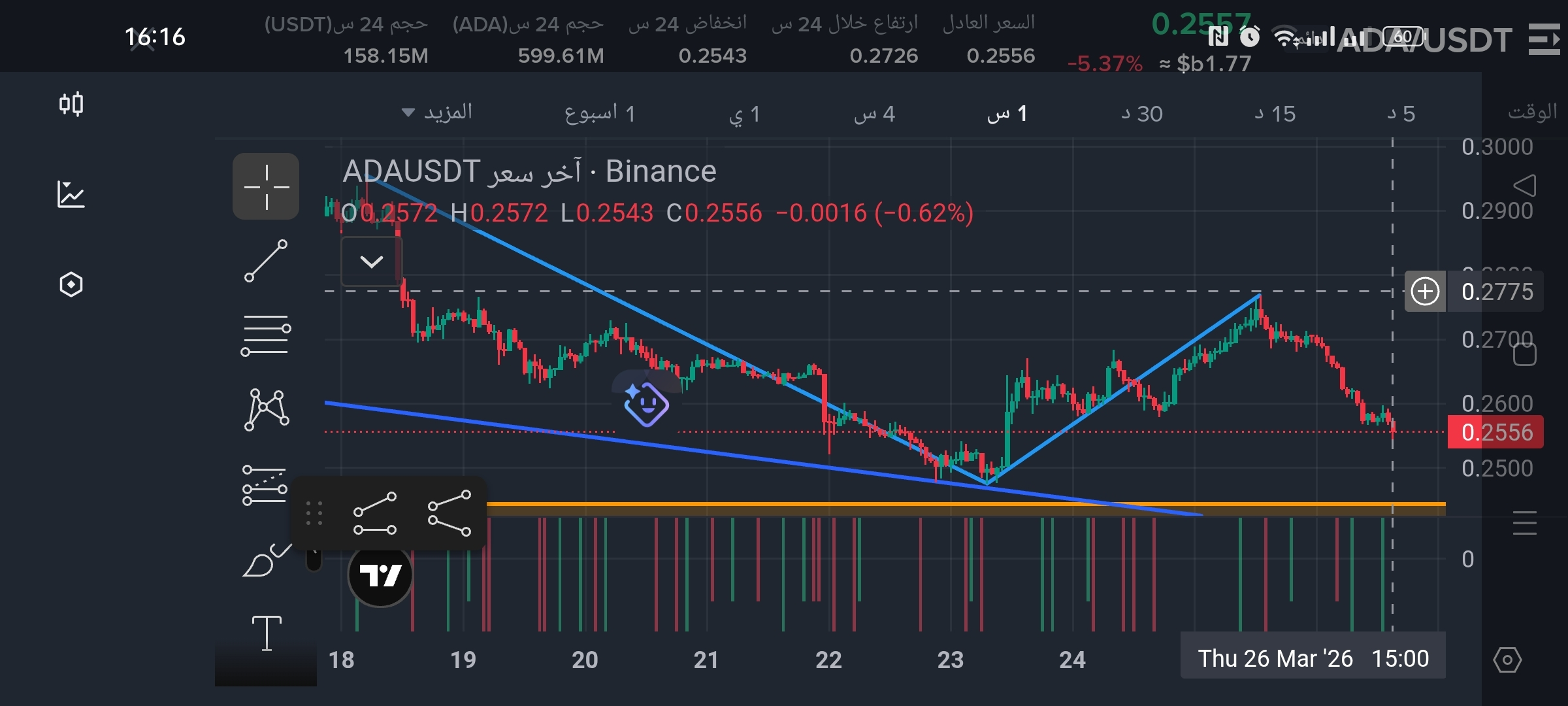Image resolution: width=1568 pixels, height=706 pixels.
Task: Open the TradingView logo button
Action: coord(380,575)
